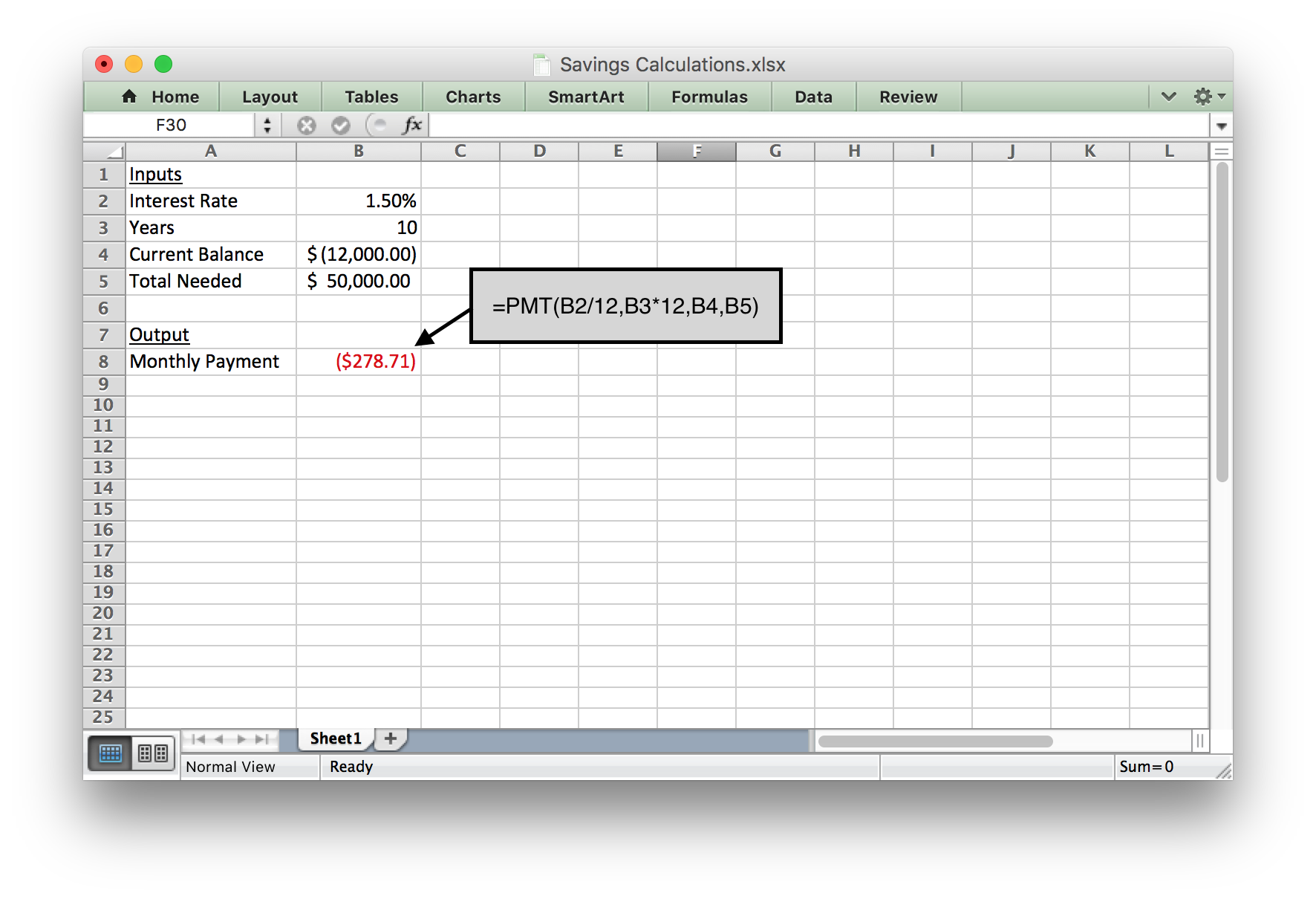Click the green checkmark confirm icon

point(341,124)
